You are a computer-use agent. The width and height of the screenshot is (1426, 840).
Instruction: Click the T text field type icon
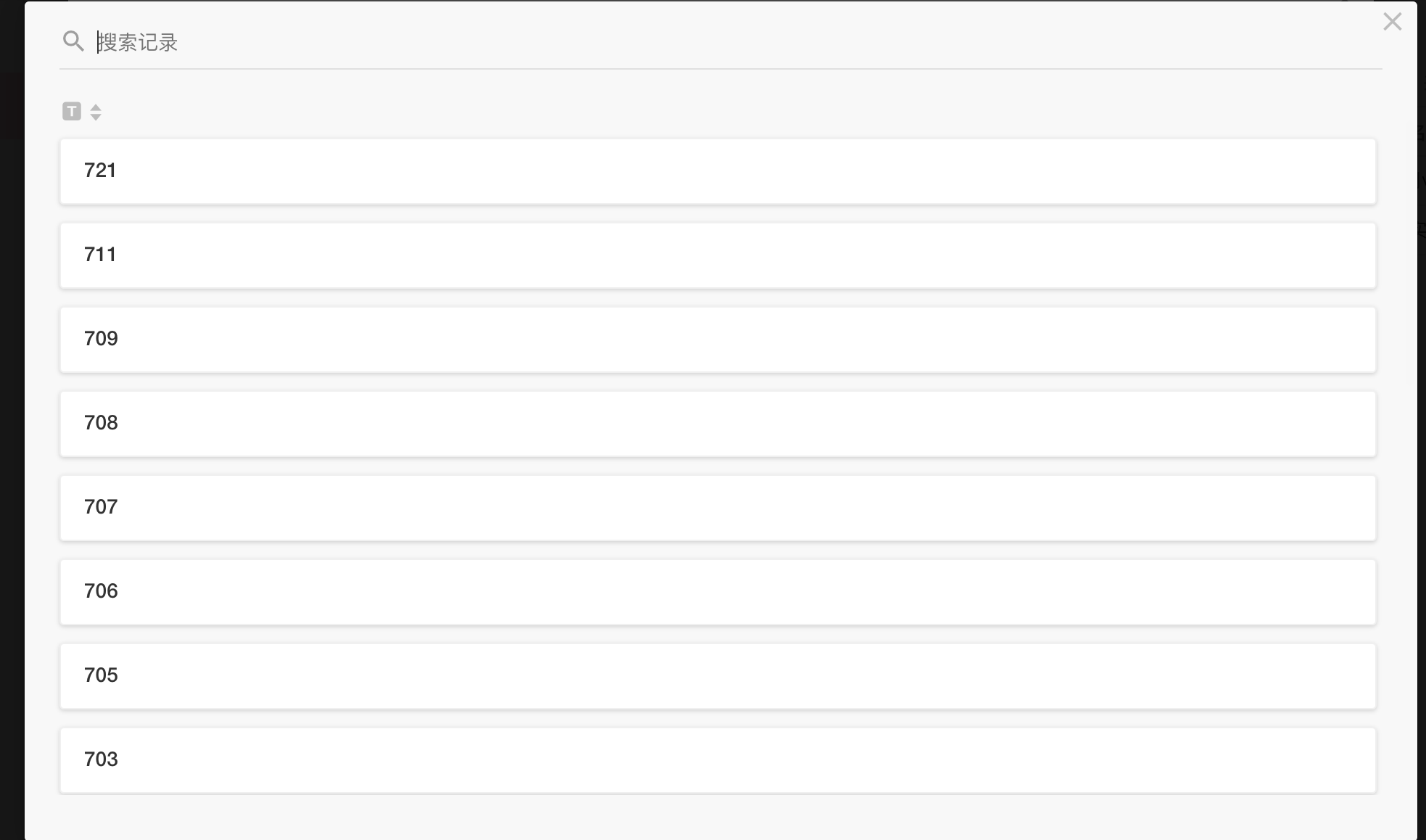(72, 111)
